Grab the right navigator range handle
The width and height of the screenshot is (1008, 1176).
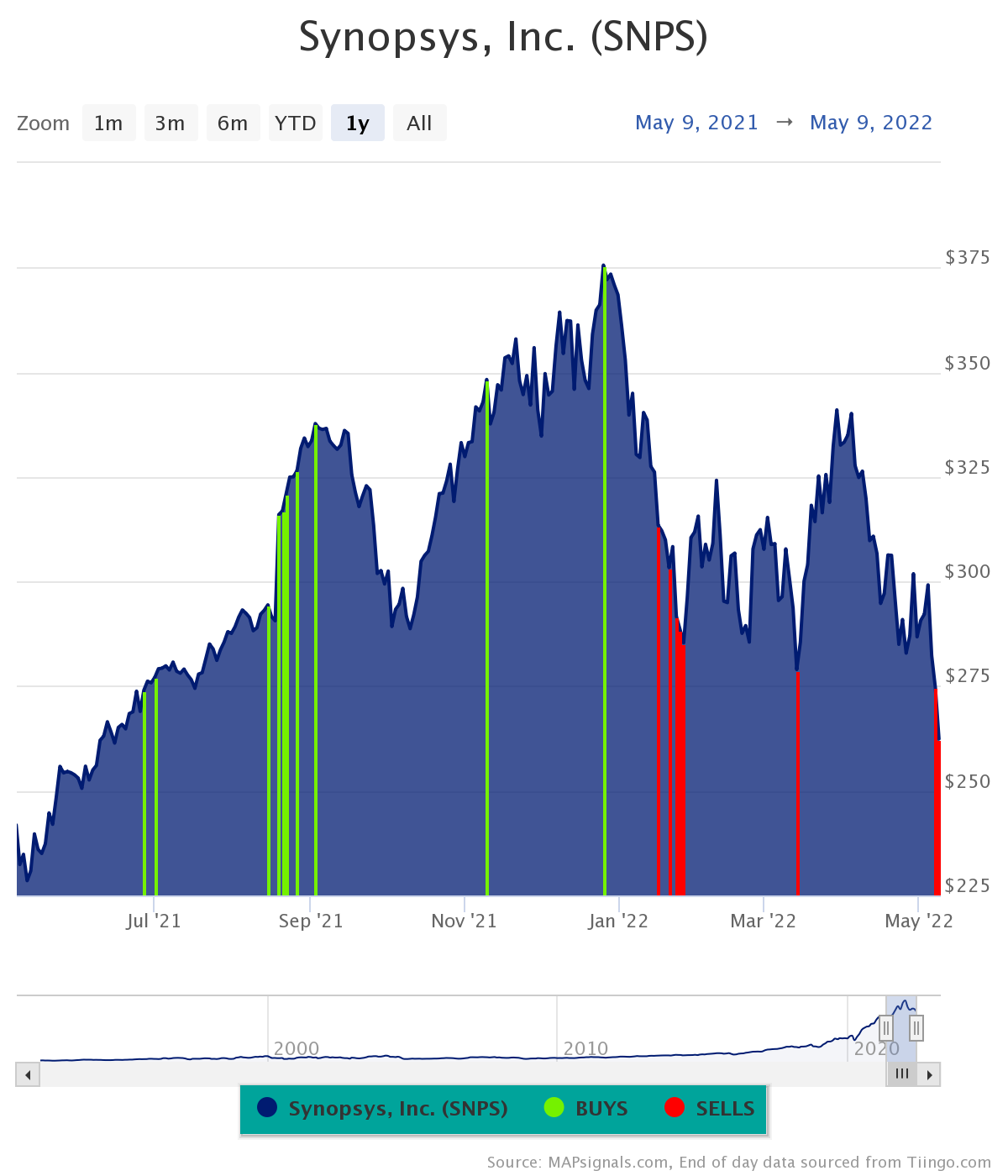click(916, 1027)
